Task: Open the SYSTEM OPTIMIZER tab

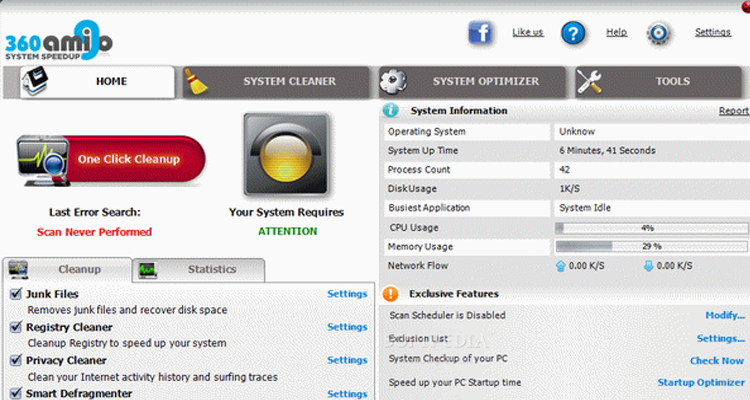Action: (x=473, y=82)
